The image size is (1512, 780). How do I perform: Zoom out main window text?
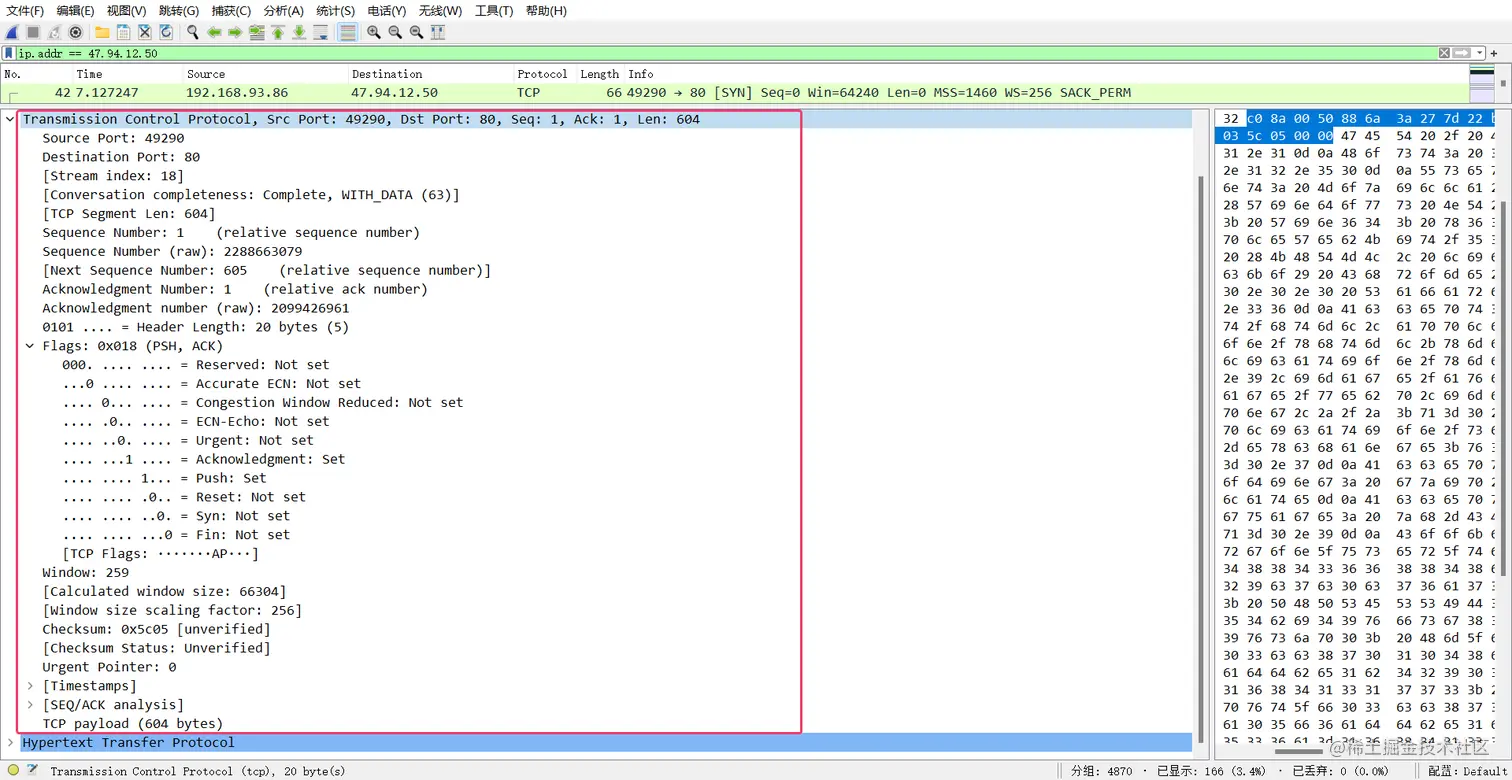pos(394,32)
